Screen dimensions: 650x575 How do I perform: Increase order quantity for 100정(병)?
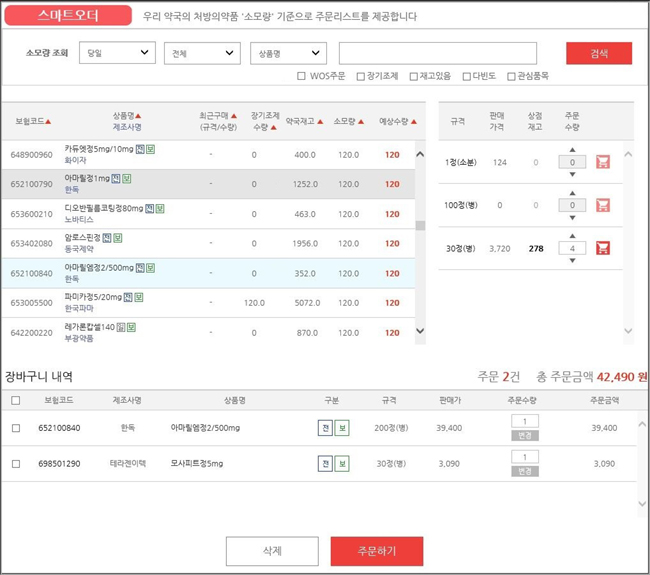click(572, 193)
